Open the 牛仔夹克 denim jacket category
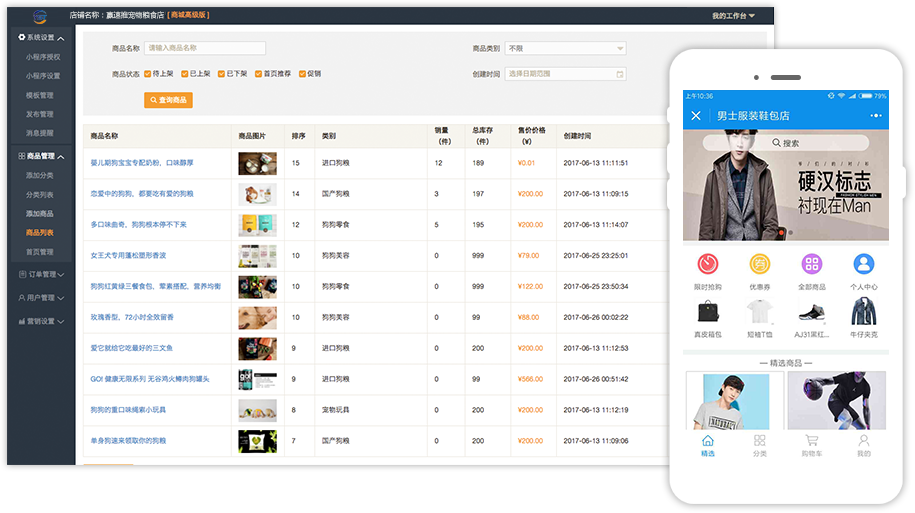Viewport: 915px width, 513px height. 863,311
